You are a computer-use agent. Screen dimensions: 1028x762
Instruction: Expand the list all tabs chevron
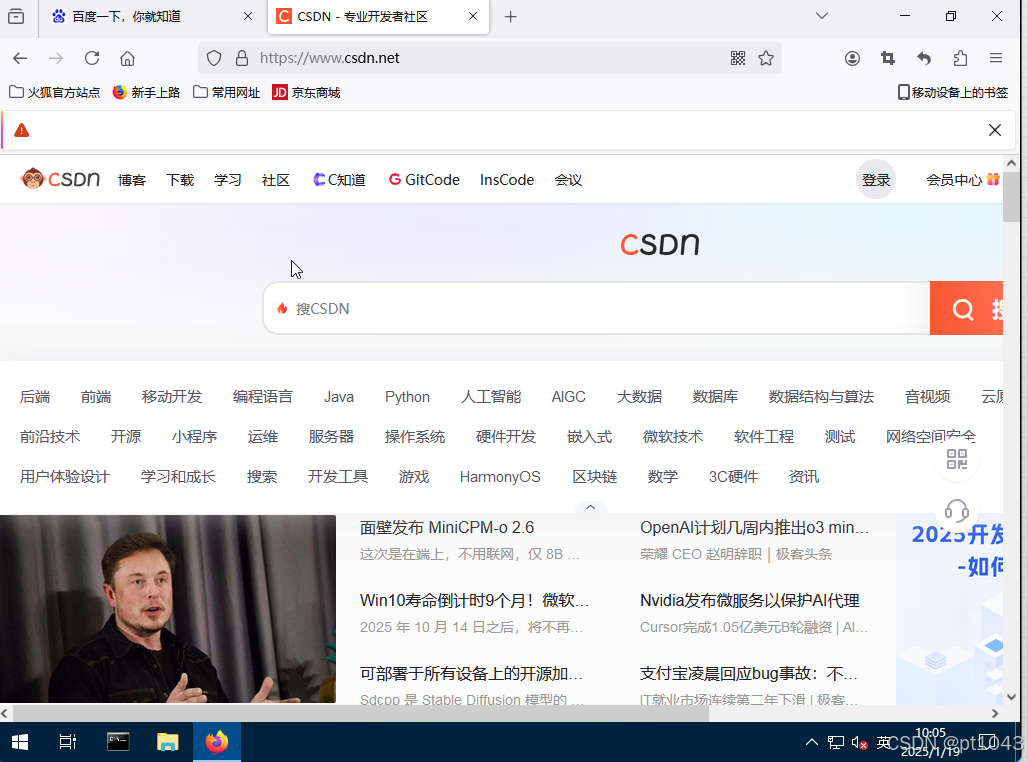tap(821, 16)
